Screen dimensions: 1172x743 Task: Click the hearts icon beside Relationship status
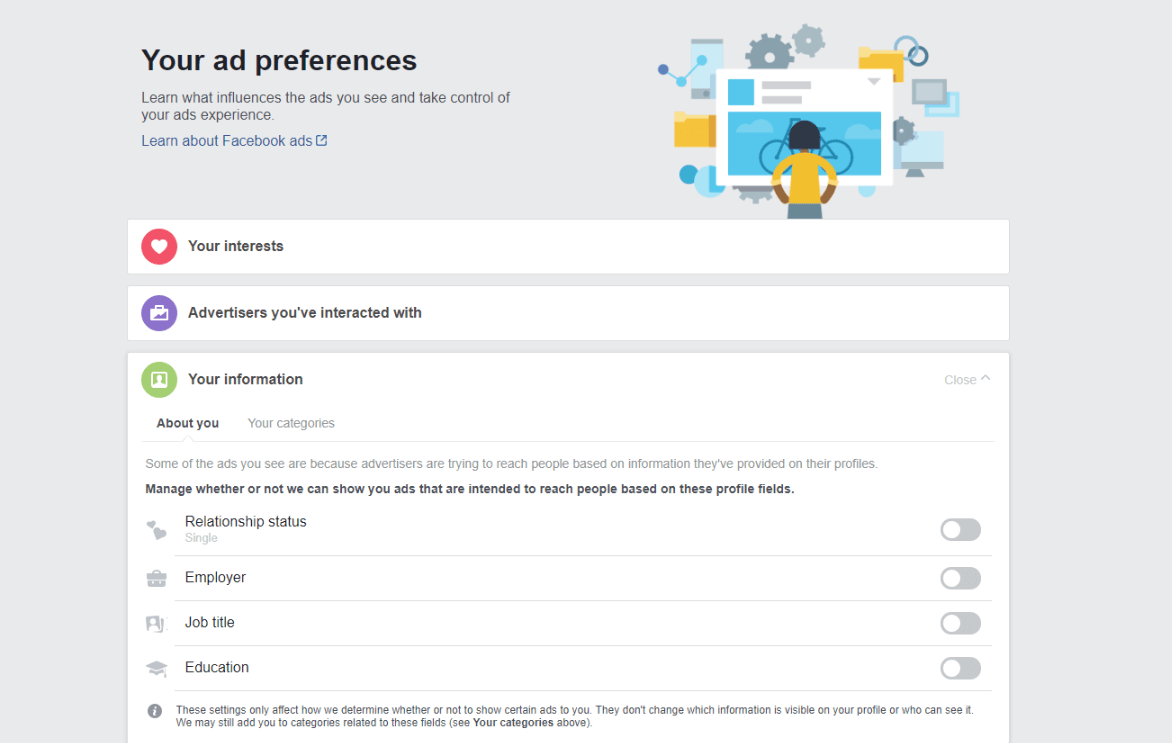pos(156,530)
